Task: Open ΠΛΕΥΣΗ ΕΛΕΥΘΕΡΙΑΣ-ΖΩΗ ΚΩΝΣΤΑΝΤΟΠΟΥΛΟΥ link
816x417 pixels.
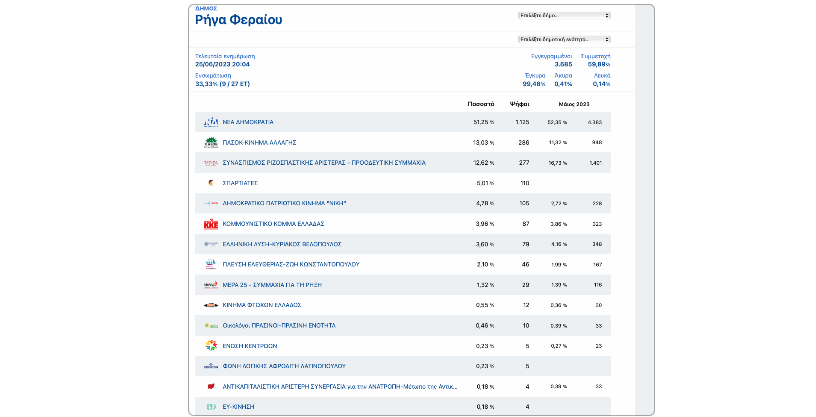Action: click(291, 264)
